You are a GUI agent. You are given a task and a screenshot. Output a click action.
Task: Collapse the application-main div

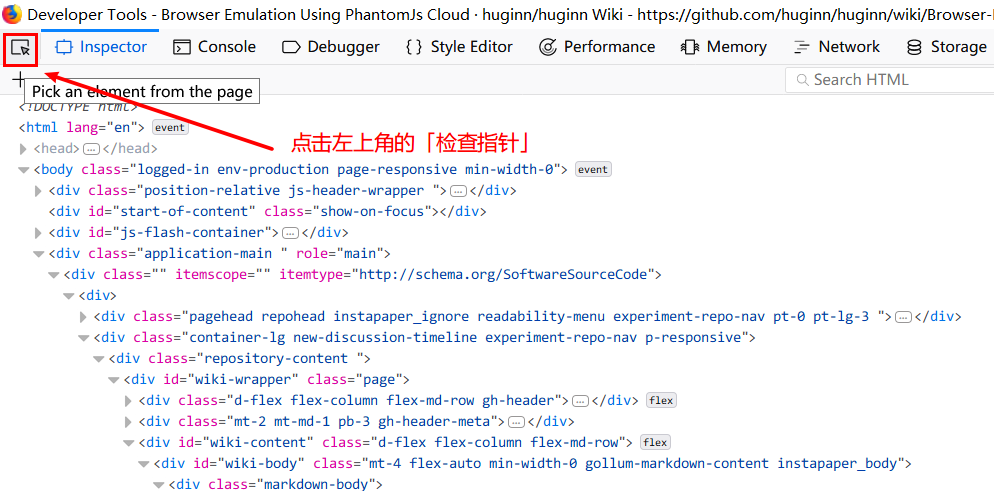click(x=39, y=253)
